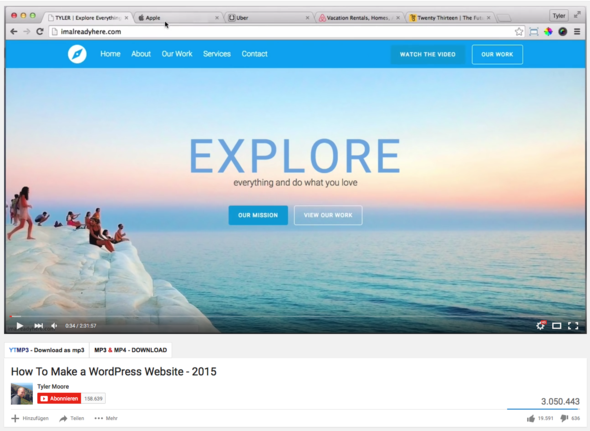The width and height of the screenshot is (590, 431).
Task: Click the VIEW OUR WORK button
Action: [328, 215]
